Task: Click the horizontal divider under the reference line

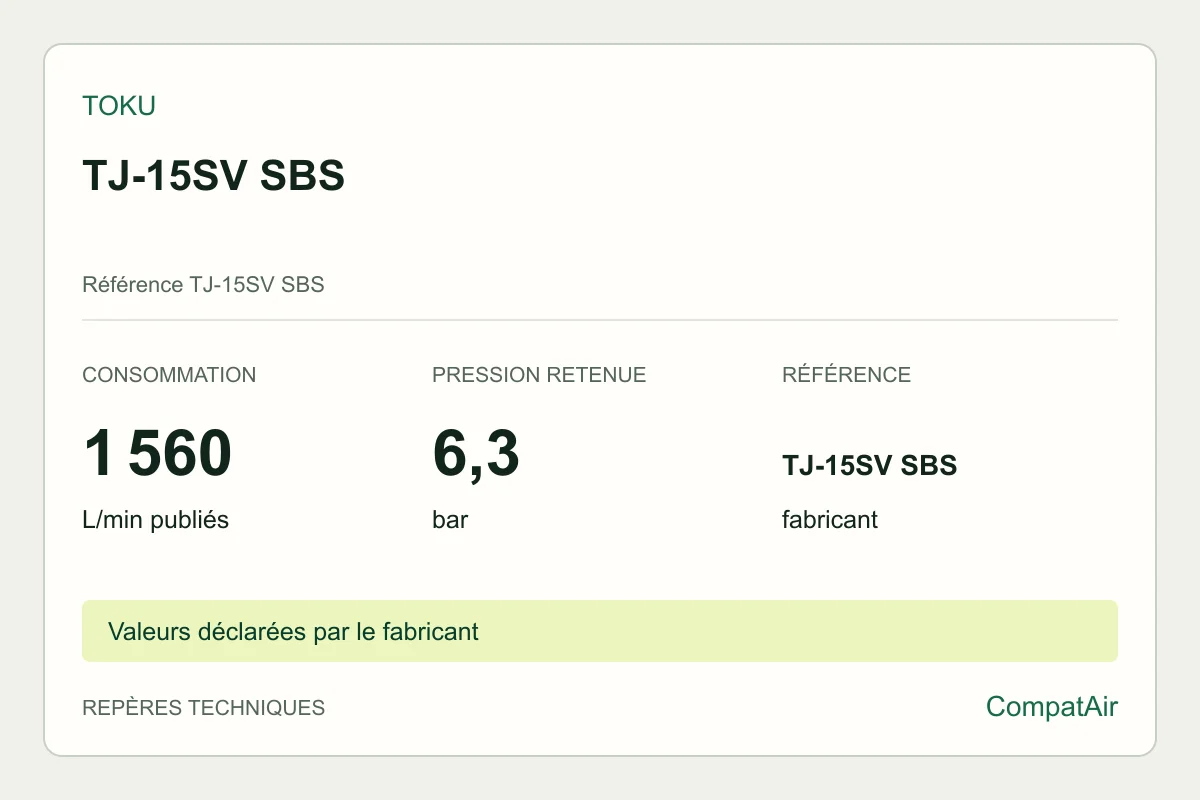Action: pyautogui.click(x=600, y=320)
